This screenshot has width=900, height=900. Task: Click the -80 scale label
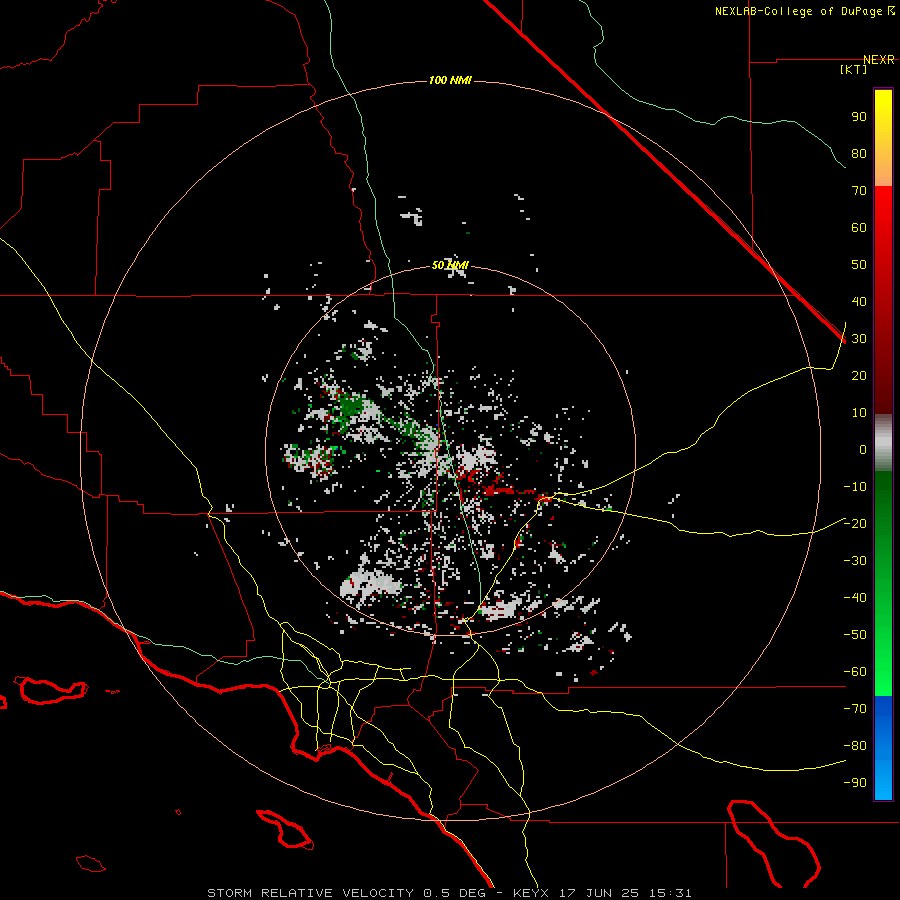[x=855, y=746]
